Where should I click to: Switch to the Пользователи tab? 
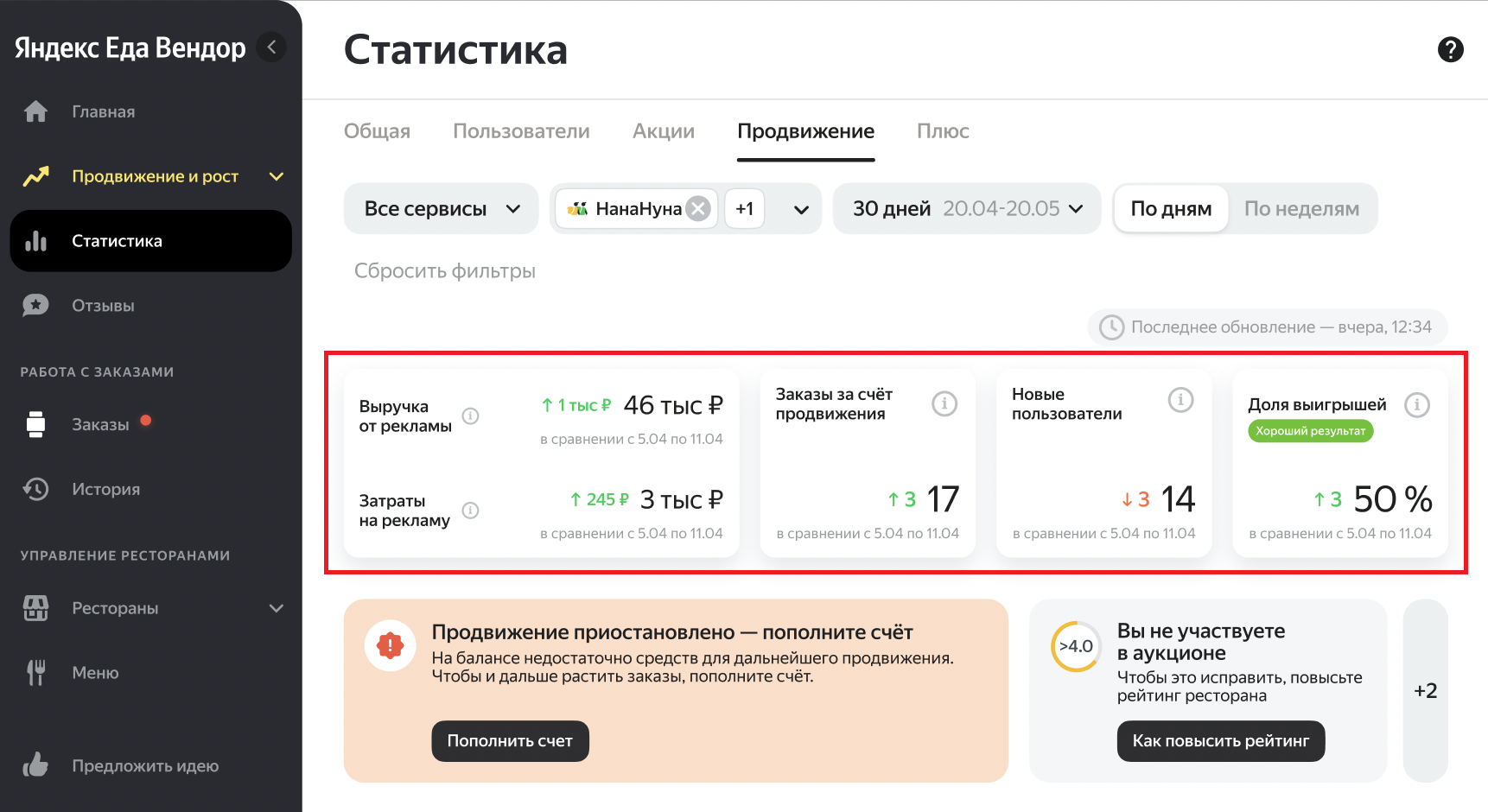(x=521, y=131)
